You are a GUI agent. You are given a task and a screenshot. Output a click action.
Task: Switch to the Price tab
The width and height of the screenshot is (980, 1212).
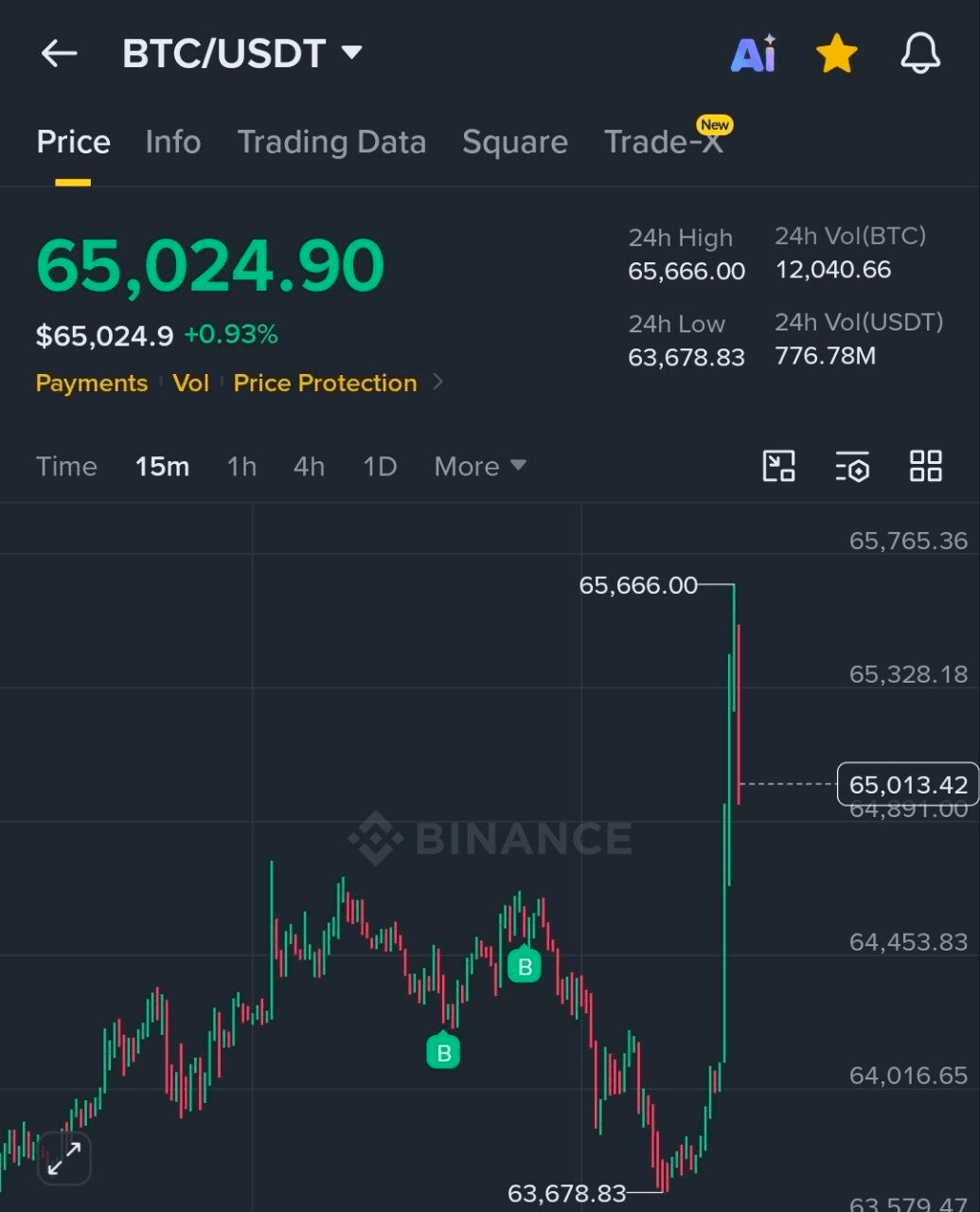(73, 142)
